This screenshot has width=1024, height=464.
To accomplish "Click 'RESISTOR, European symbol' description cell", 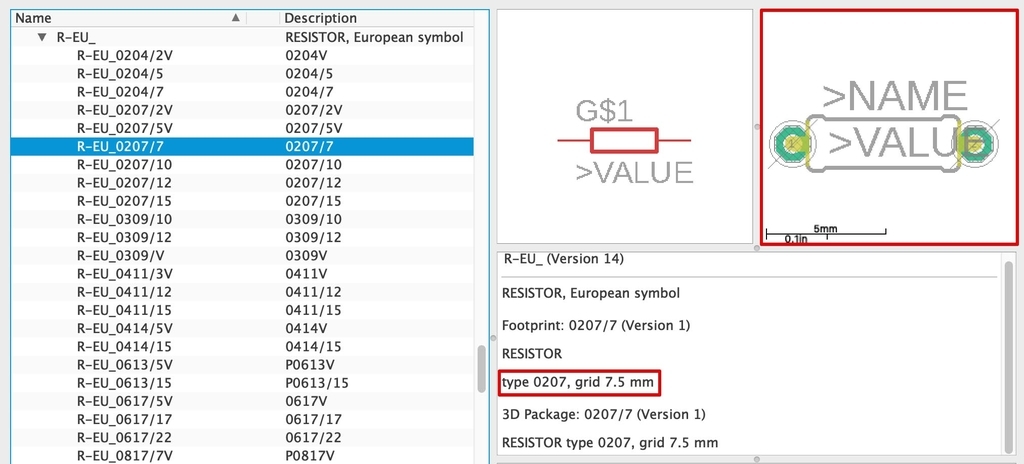I will (374, 37).
